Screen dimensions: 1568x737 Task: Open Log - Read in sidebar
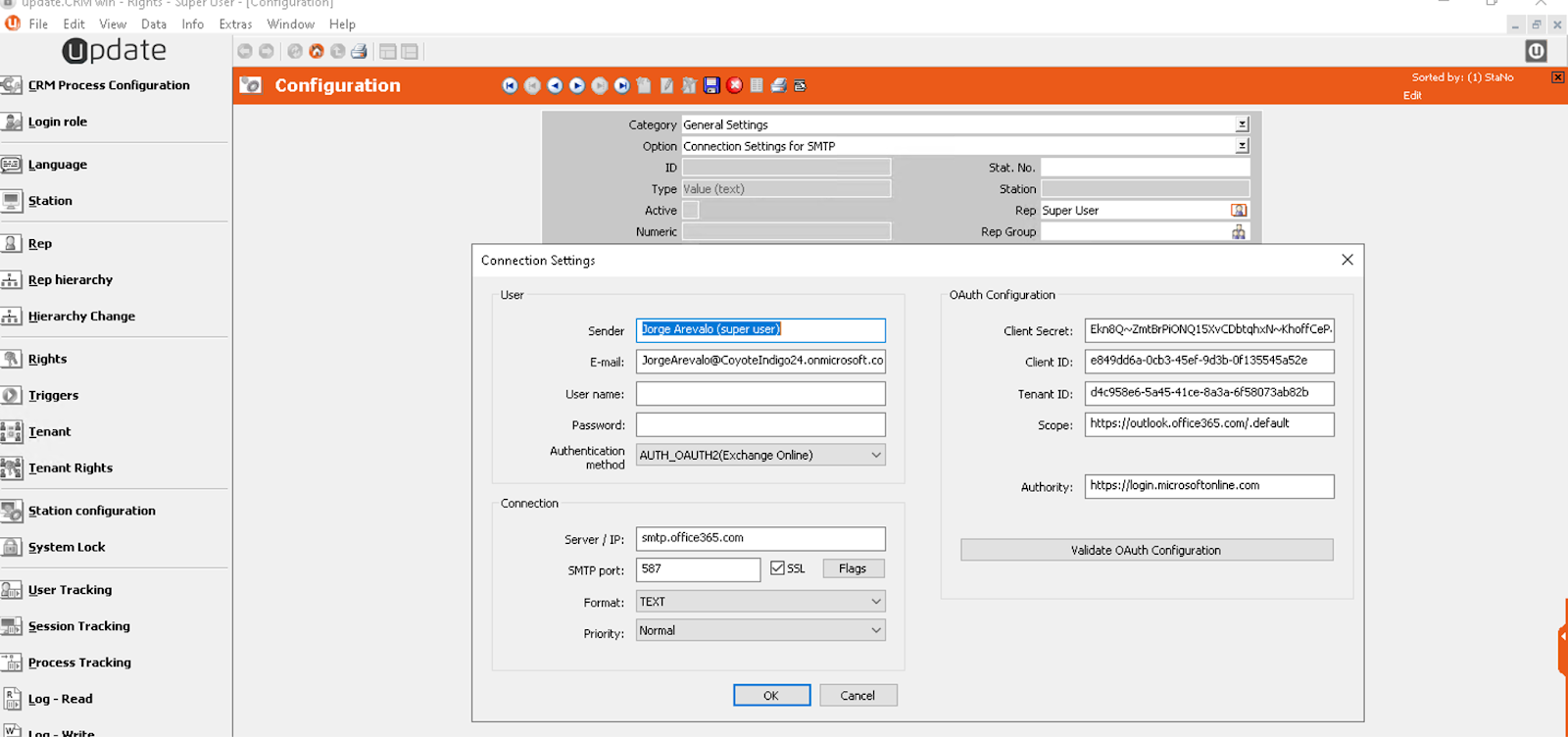click(x=60, y=700)
